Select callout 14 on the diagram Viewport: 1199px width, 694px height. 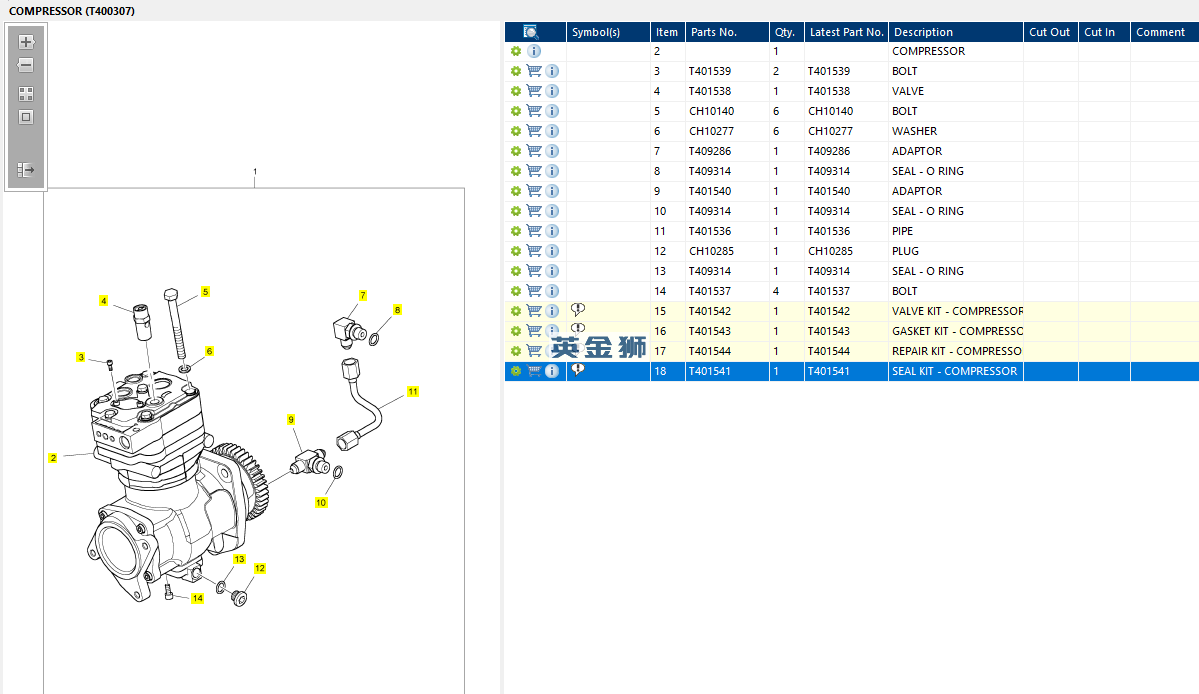pos(197,598)
